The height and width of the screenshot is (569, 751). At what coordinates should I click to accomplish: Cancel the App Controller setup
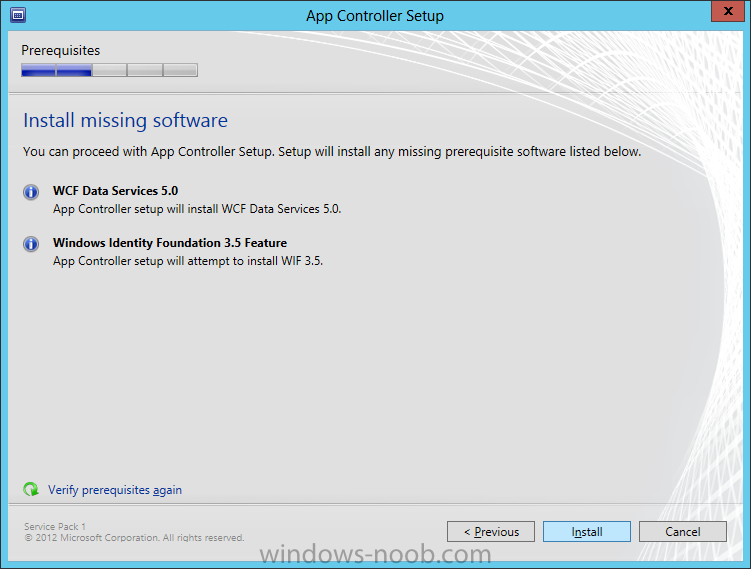tap(683, 532)
